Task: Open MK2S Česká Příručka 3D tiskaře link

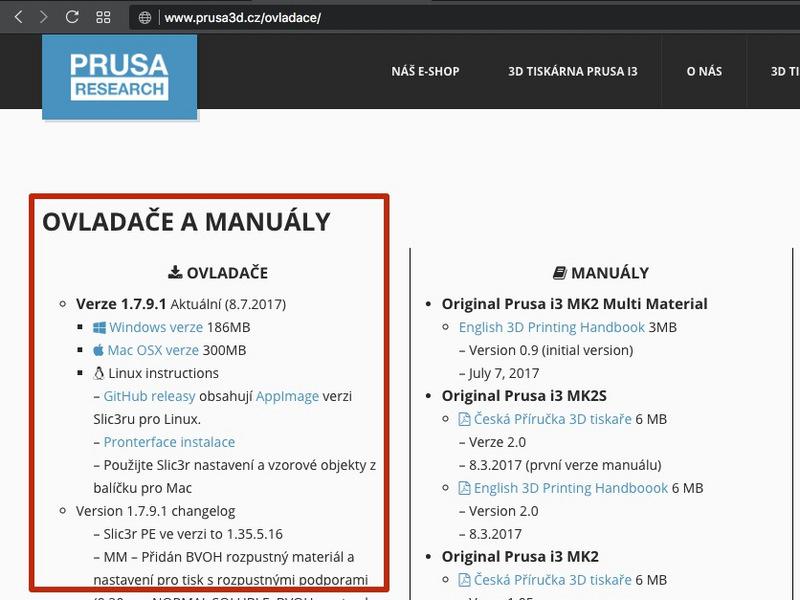Action: (553, 419)
